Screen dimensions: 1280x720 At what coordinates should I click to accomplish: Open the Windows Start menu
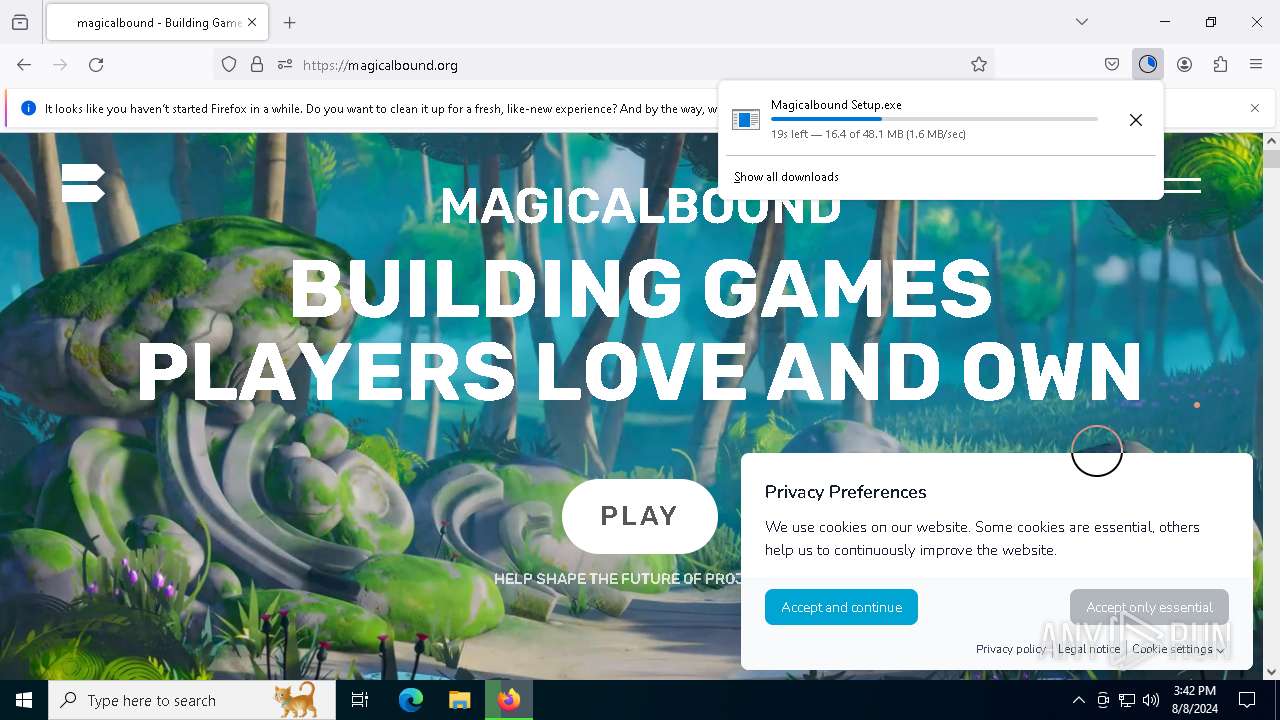click(24, 700)
